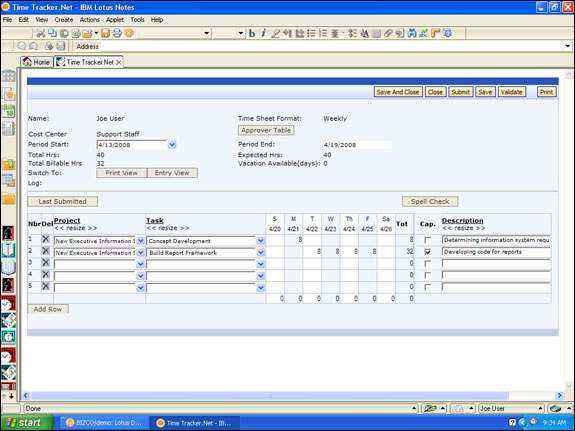This screenshot has width=575, height=431.
Task: Open the Build Report Framework task dropdown
Action: (x=260, y=253)
